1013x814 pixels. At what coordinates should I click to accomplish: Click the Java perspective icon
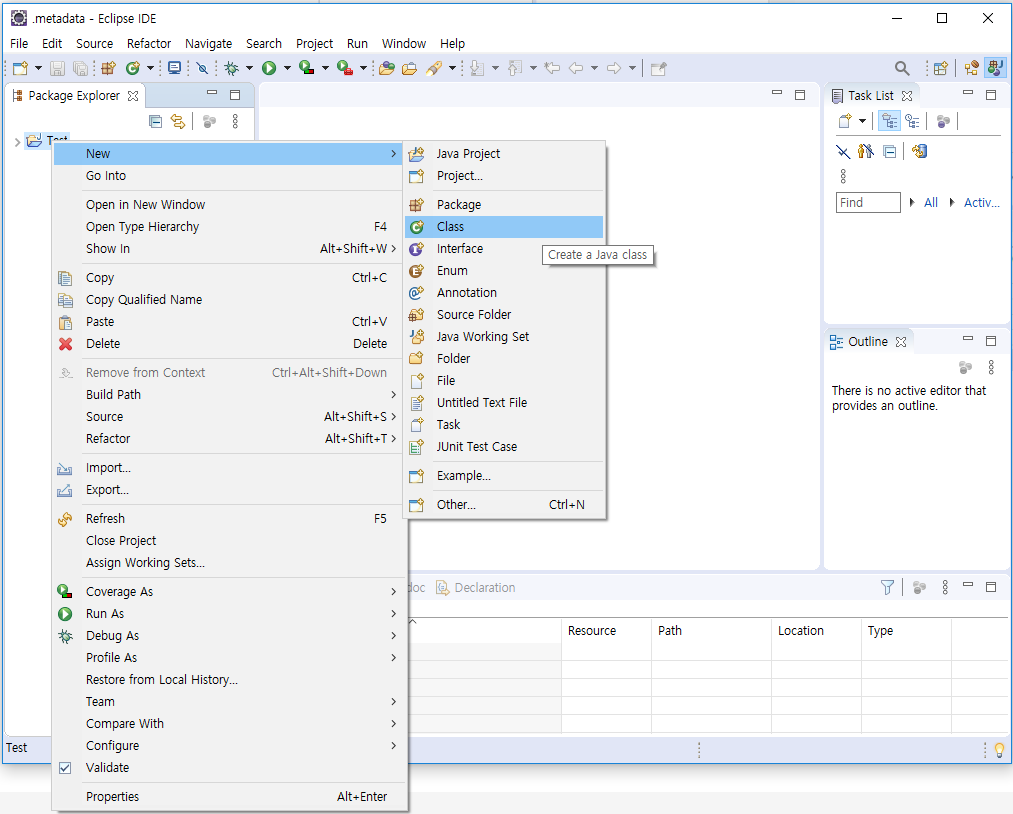[x=995, y=68]
